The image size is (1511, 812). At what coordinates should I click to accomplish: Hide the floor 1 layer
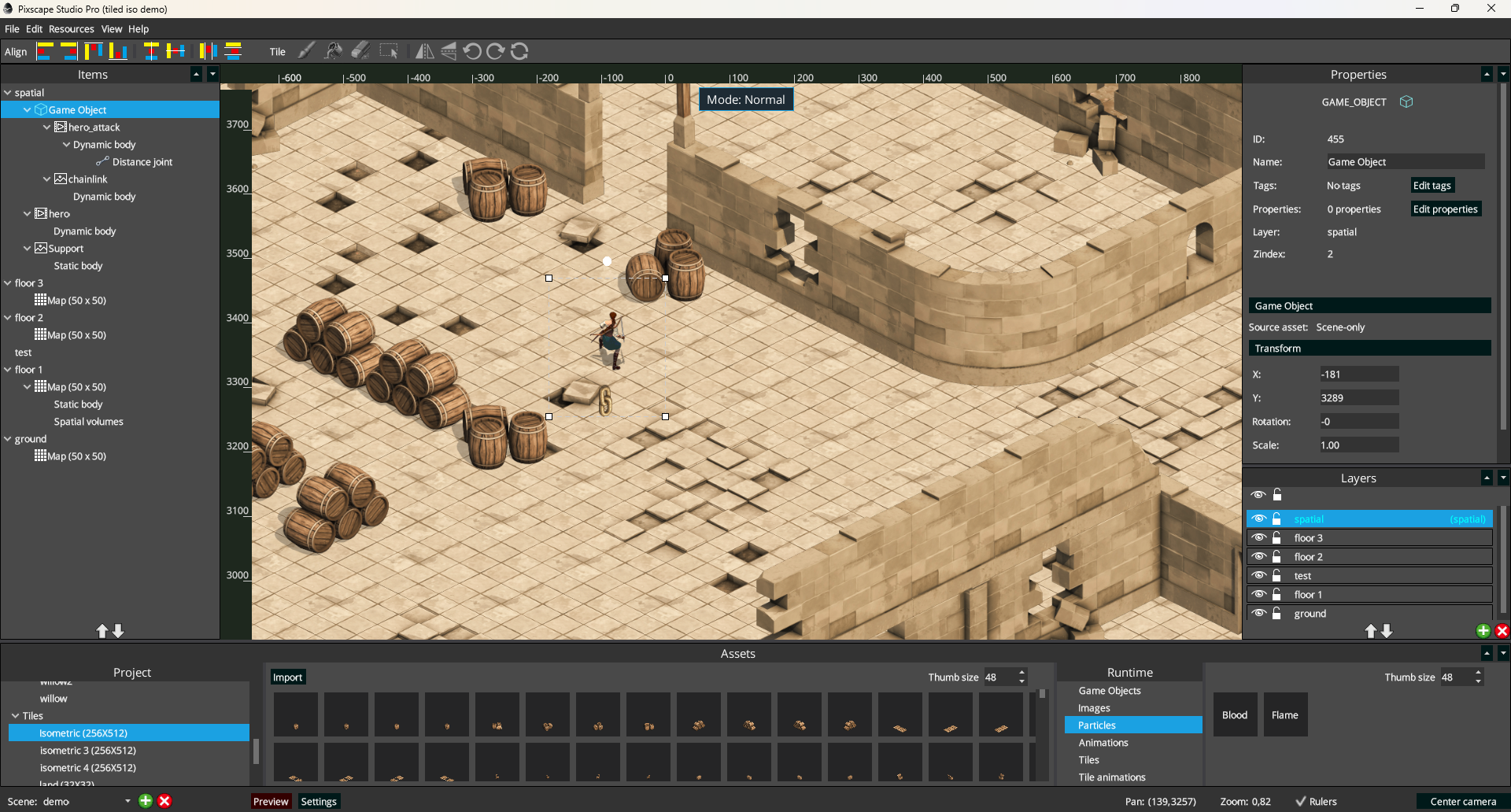(1259, 594)
